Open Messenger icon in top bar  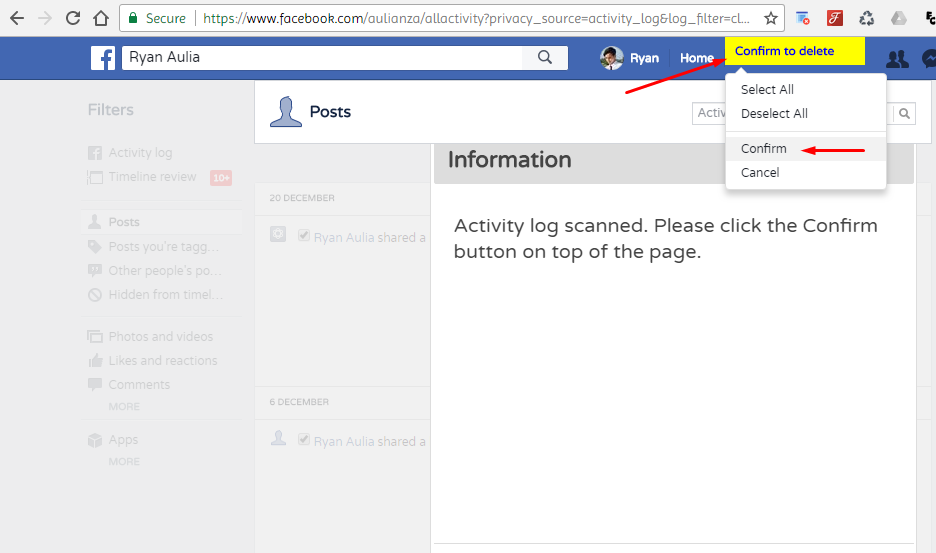tap(929, 59)
